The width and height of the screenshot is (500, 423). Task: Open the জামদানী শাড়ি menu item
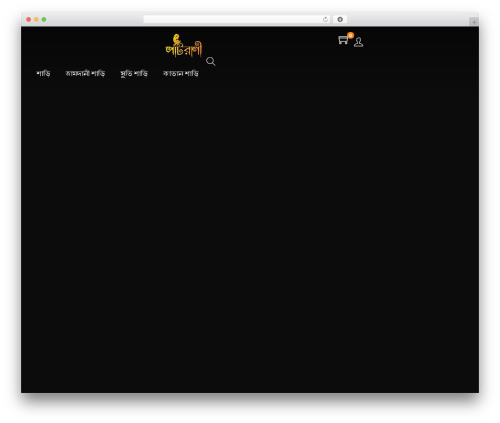coord(85,73)
